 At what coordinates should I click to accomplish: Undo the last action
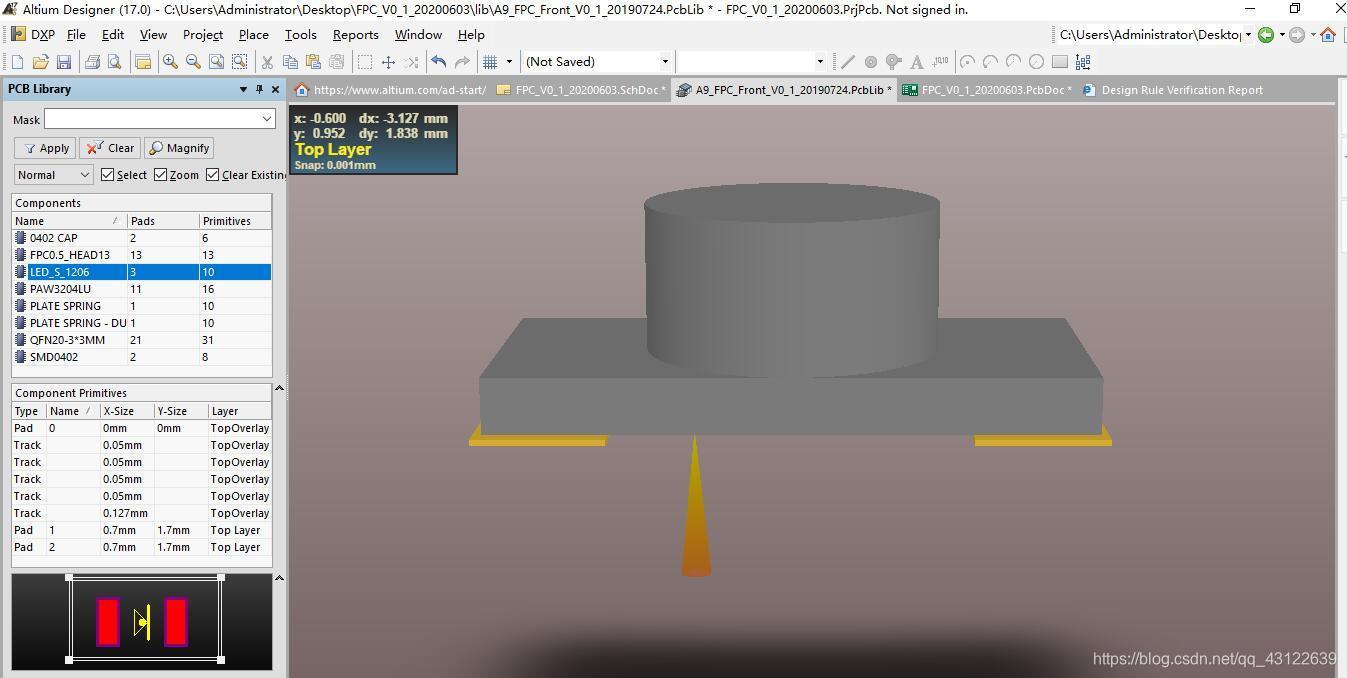pyautogui.click(x=438, y=62)
